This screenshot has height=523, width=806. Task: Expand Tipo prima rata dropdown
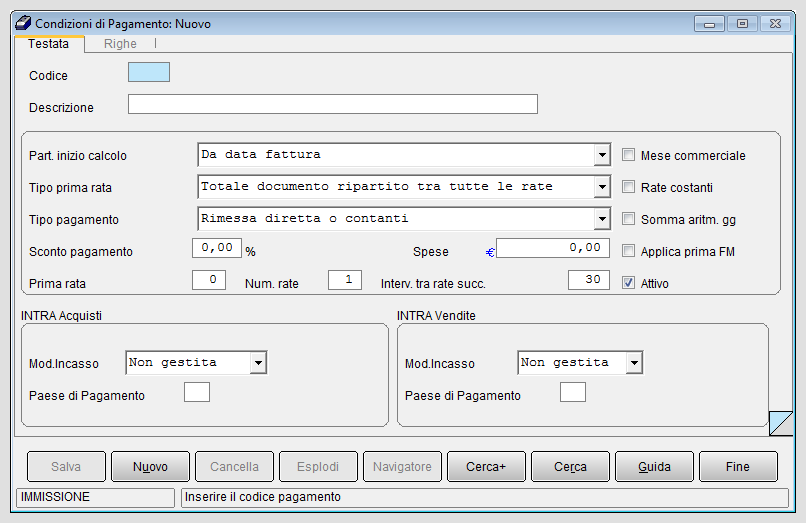pyautogui.click(x=602, y=187)
